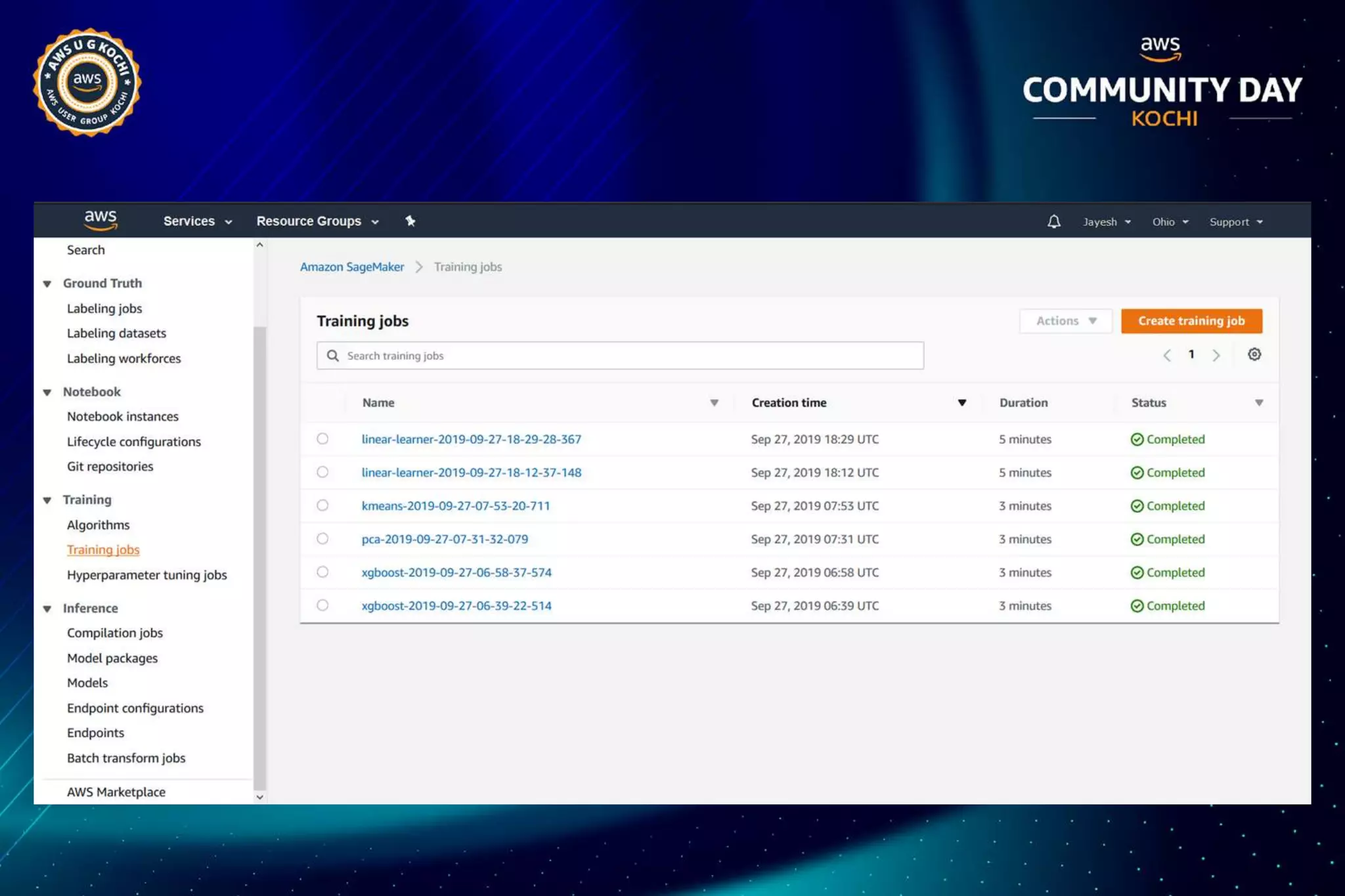Screen dimensions: 1345x896
Task: Open table preferences gear icon
Action: point(1254,354)
